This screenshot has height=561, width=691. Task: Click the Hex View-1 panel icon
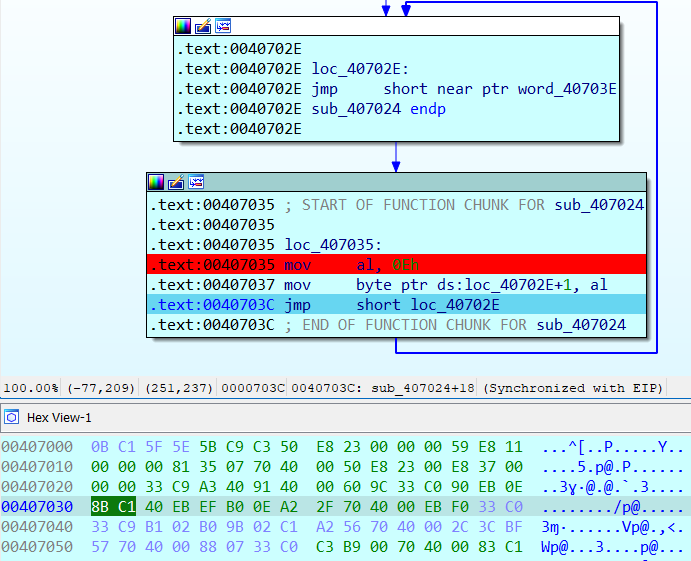[x=12, y=417]
